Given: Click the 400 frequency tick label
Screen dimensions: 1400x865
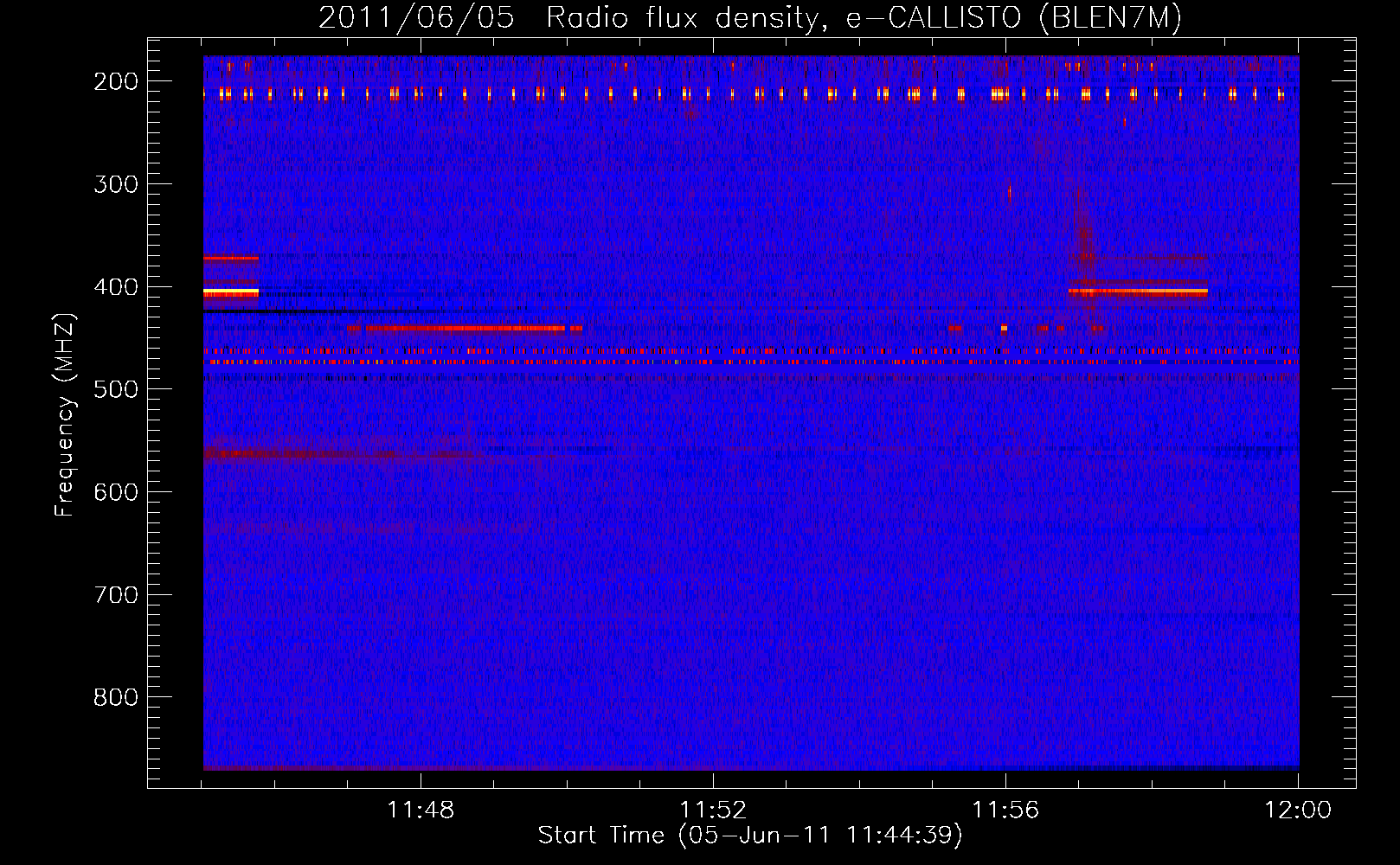Looking at the screenshot, I should (x=115, y=287).
